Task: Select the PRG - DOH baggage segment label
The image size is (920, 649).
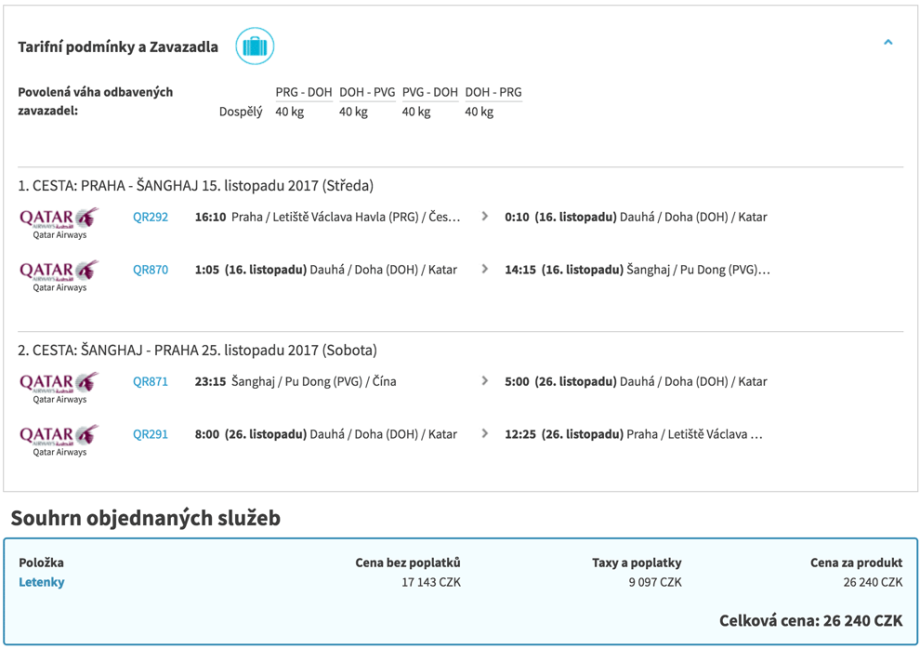Action: 303,92
